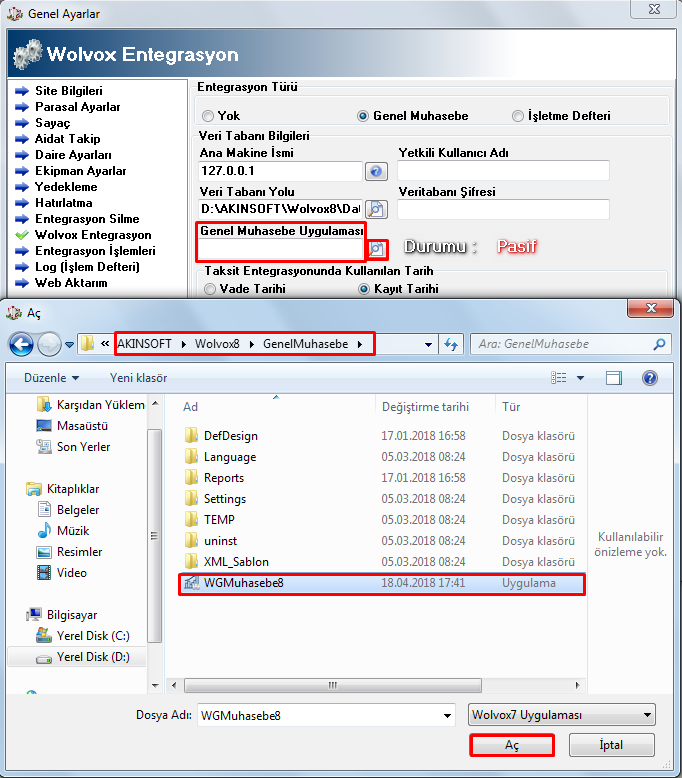This screenshot has width=682, height=778.
Task: Select Masaüstü in navigation pane
Action: pyautogui.click(x=72, y=426)
